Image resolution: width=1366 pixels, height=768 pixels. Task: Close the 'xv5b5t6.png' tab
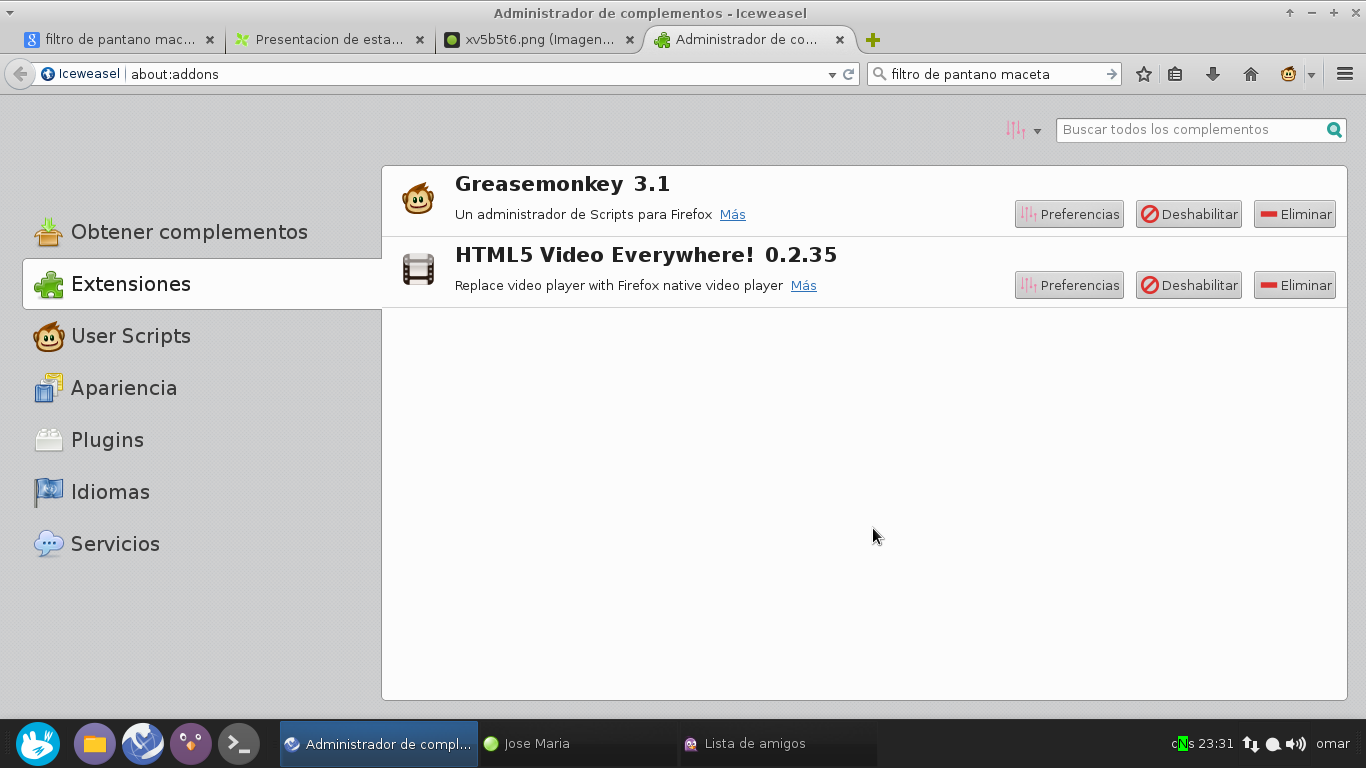pos(630,40)
